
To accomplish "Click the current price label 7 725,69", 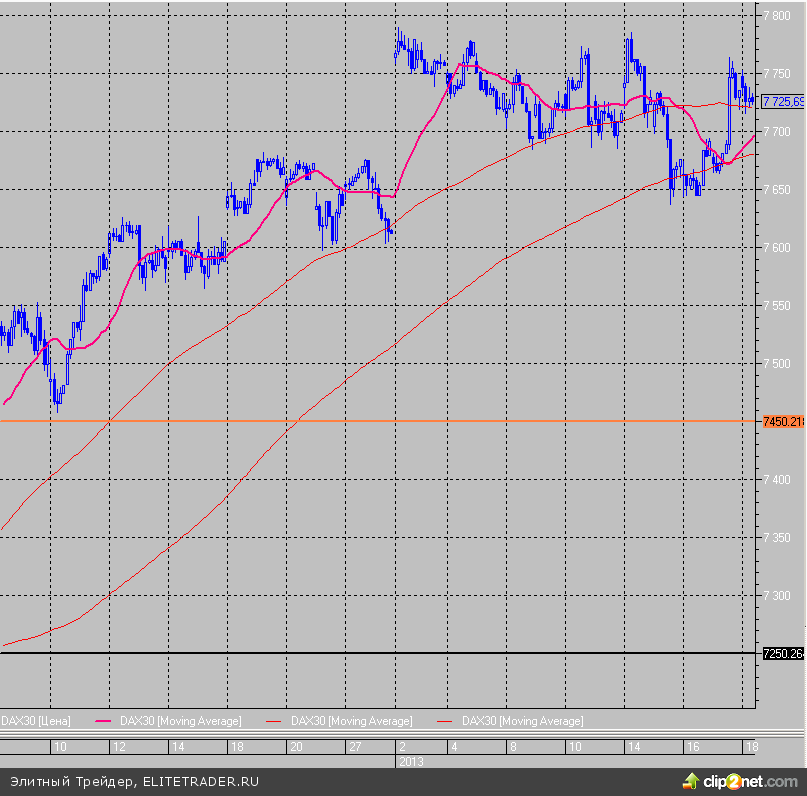I will [x=783, y=101].
